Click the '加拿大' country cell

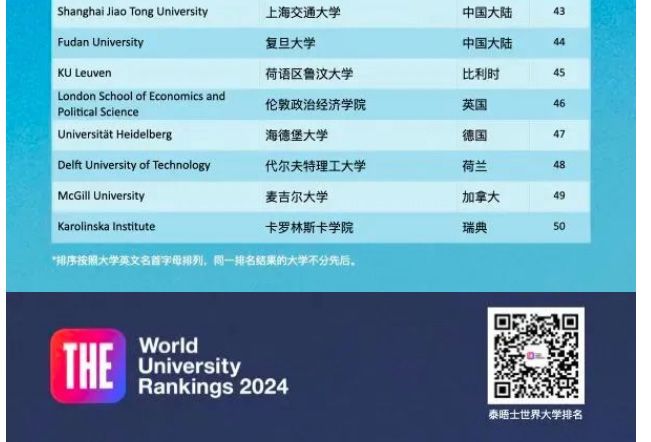click(x=481, y=197)
